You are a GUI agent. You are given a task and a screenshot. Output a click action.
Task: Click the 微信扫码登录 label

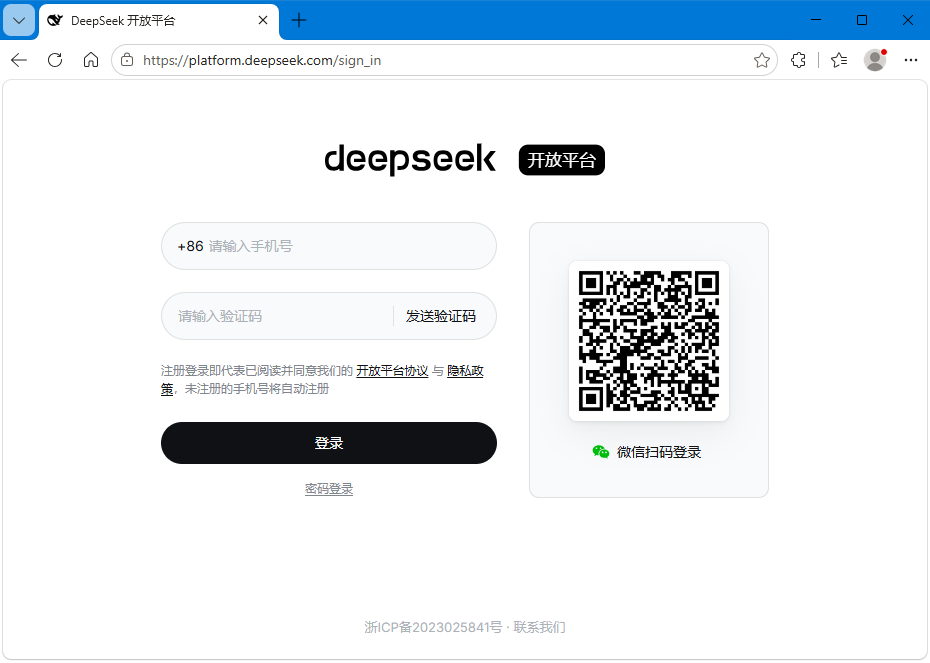[x=659, y=452]
